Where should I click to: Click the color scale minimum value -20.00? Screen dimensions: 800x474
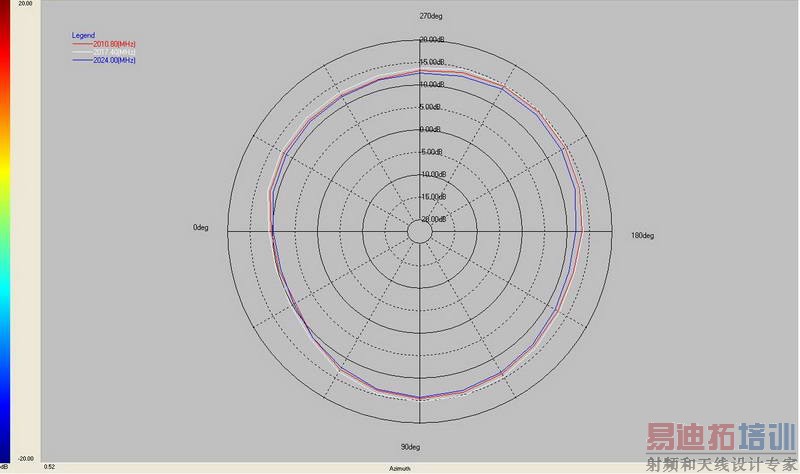point(26,458)
